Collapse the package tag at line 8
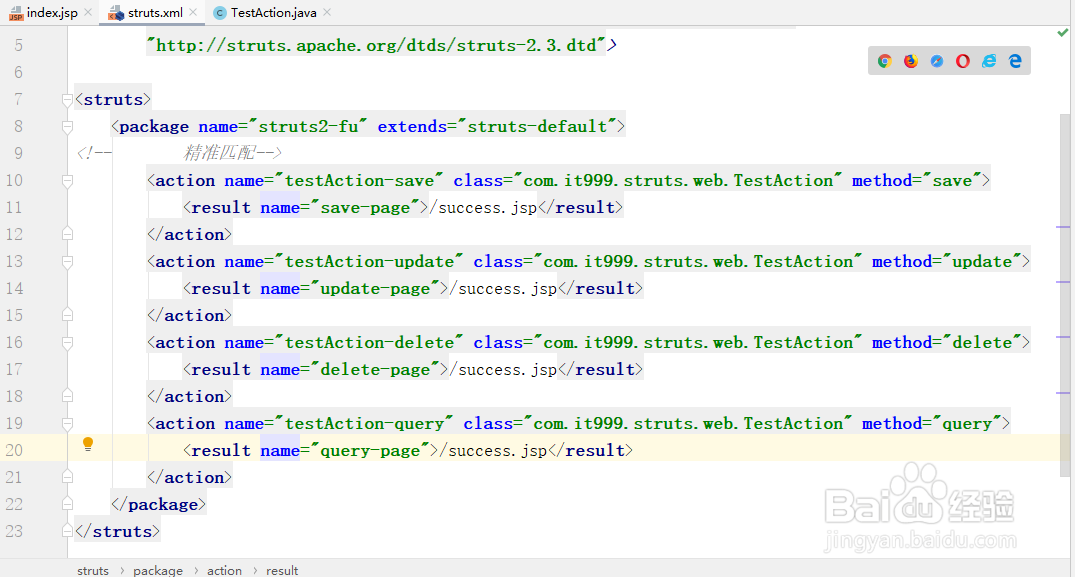Image resolution: width=1075 pixels, height=577 pixels. point(67,127)
